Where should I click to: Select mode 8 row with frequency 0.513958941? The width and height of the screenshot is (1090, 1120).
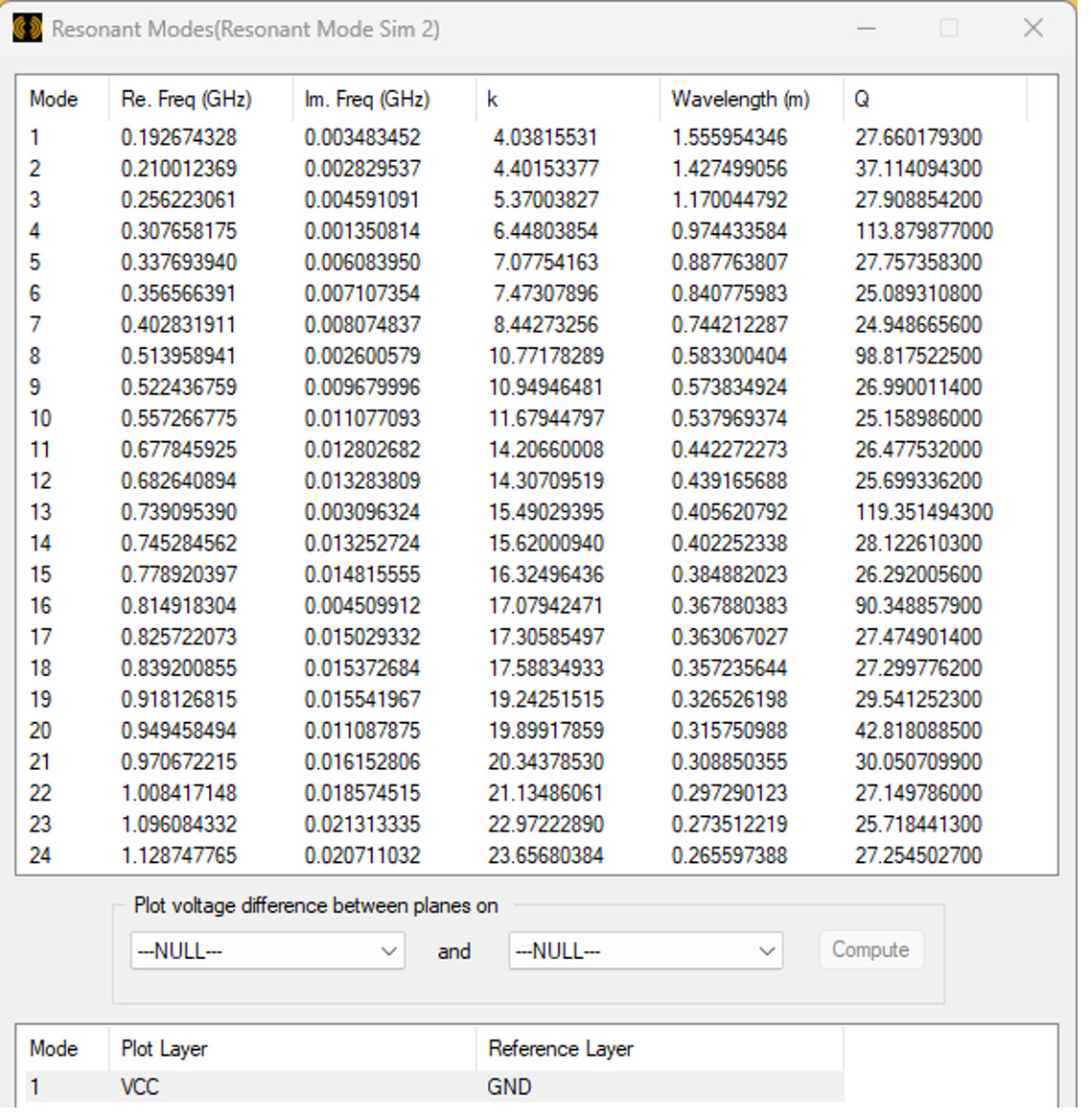[x=525, y=356]
